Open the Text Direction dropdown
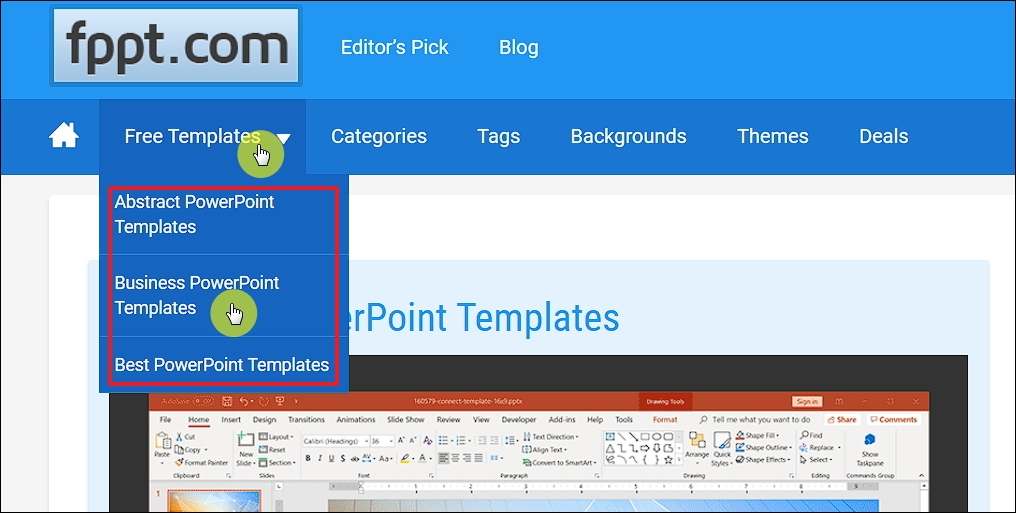Screen dimensions: 1016x513 (x=551, y=437)
